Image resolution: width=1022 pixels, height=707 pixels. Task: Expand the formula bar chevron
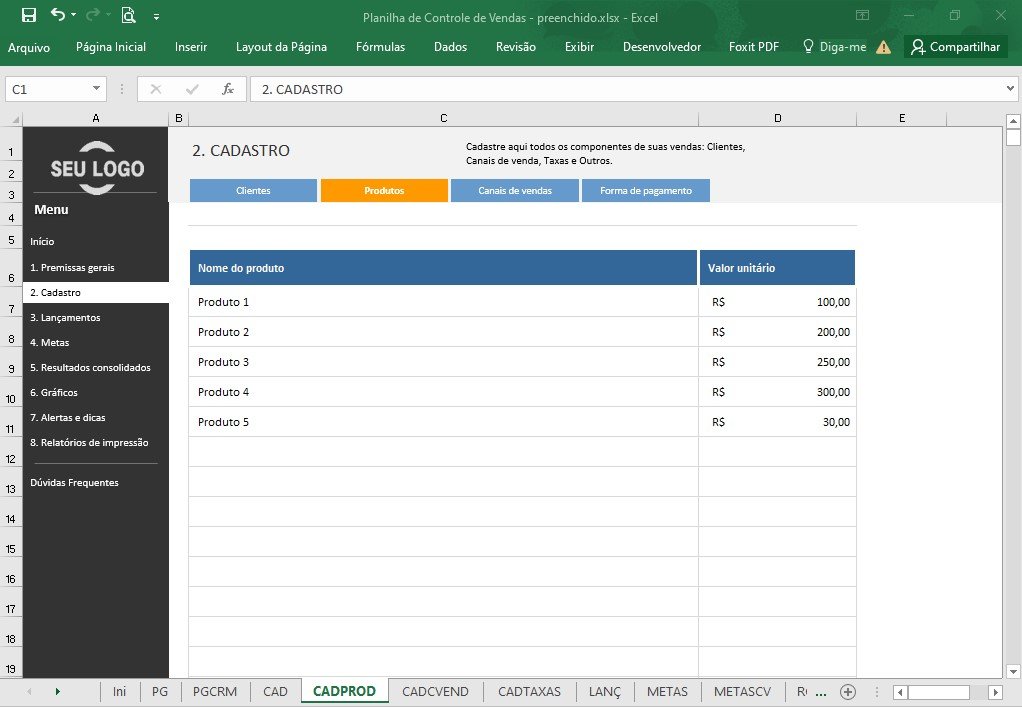click(x=1010, y=89)
